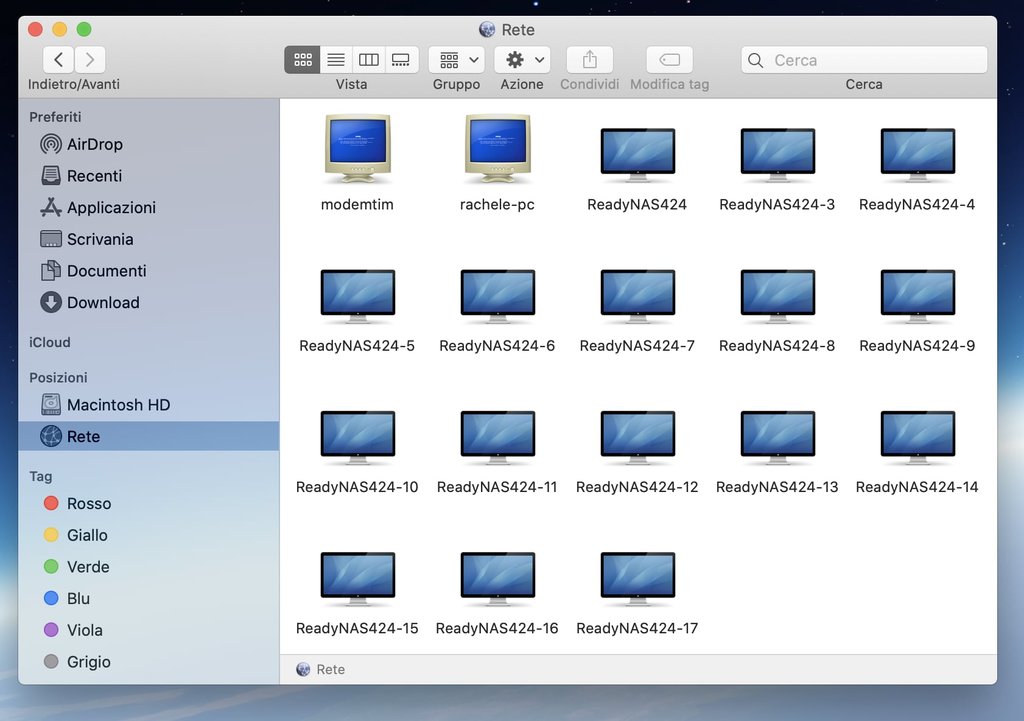
Task: Click the Tag sidebar section header
Action: click(40, 476)
